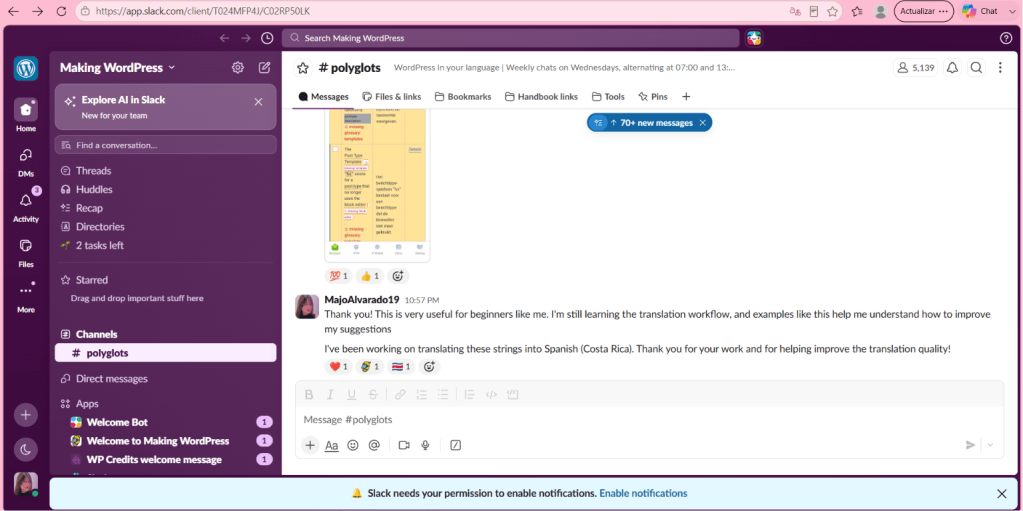
Task: Open emoji picker in composer
Action: tap(353, 445)
